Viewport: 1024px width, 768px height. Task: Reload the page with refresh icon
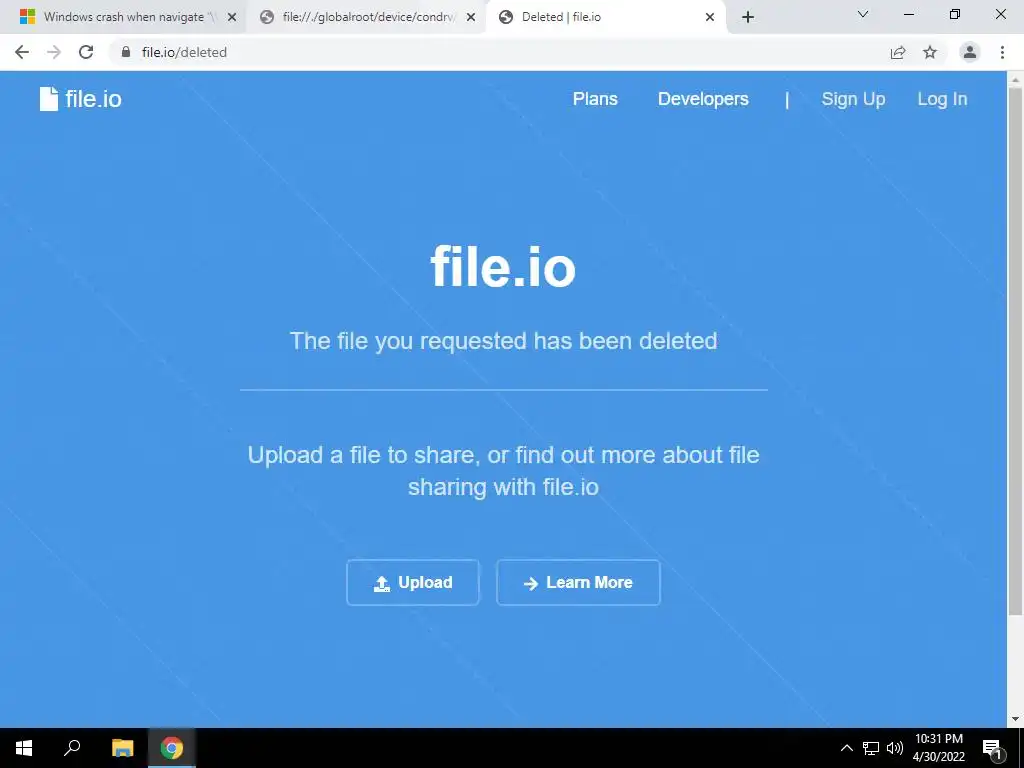(86, 52)
